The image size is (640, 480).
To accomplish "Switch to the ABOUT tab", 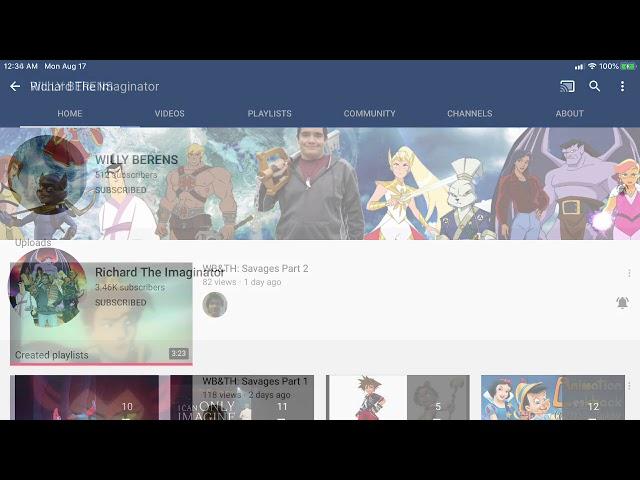I will pyautogui.click(x=569, y=113).
